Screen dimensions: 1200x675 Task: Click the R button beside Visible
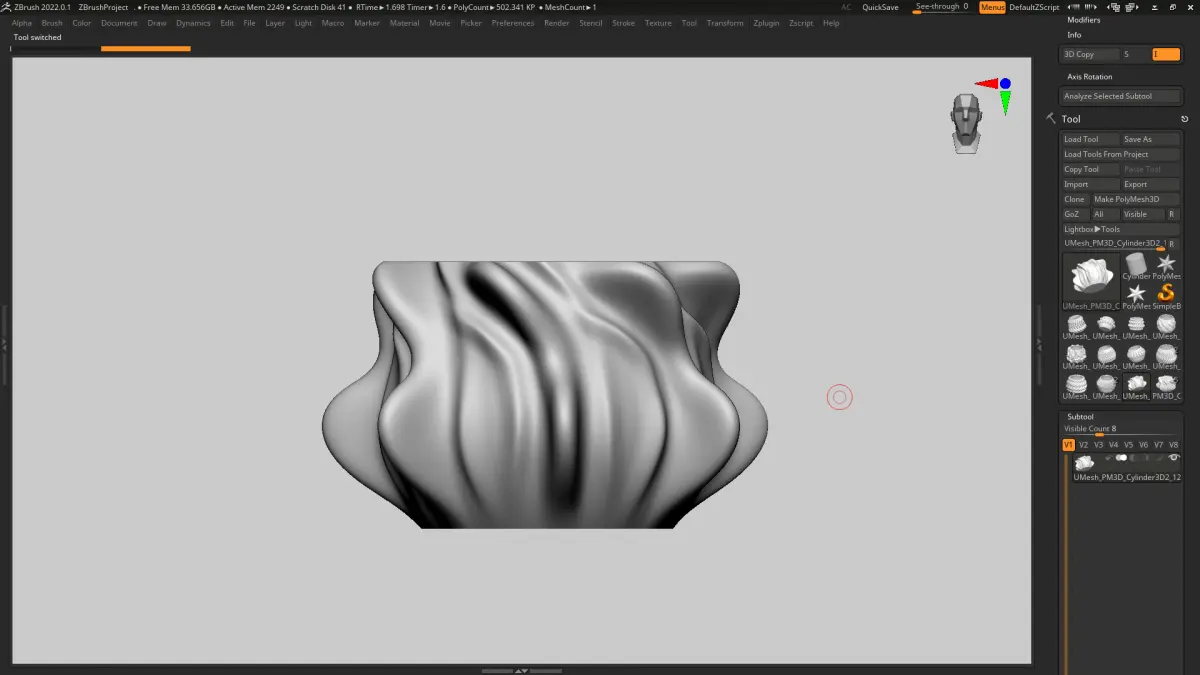click(x=1172, y=214)
